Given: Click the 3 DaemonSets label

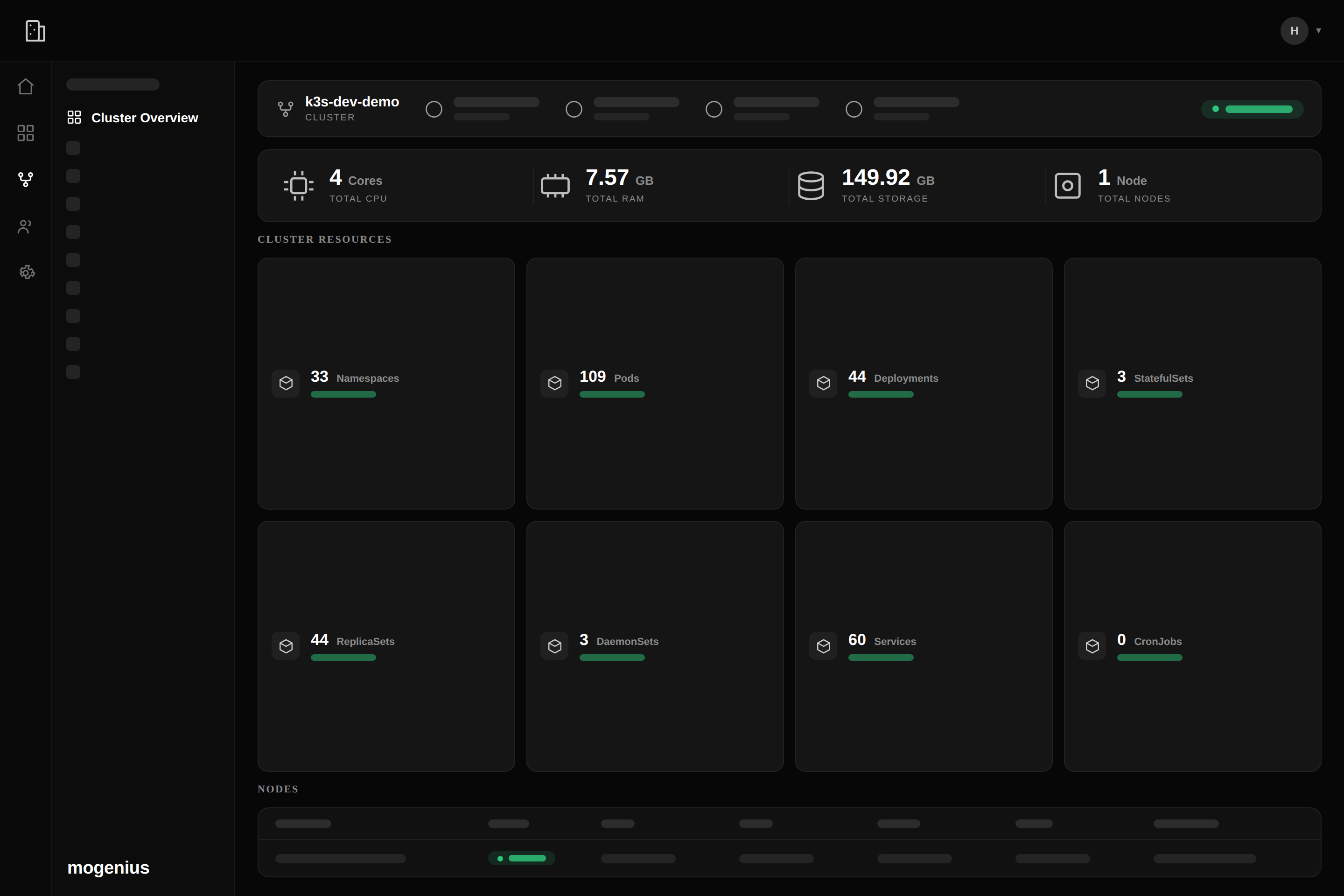Looking at the screenshot, I should pos(619,640).
